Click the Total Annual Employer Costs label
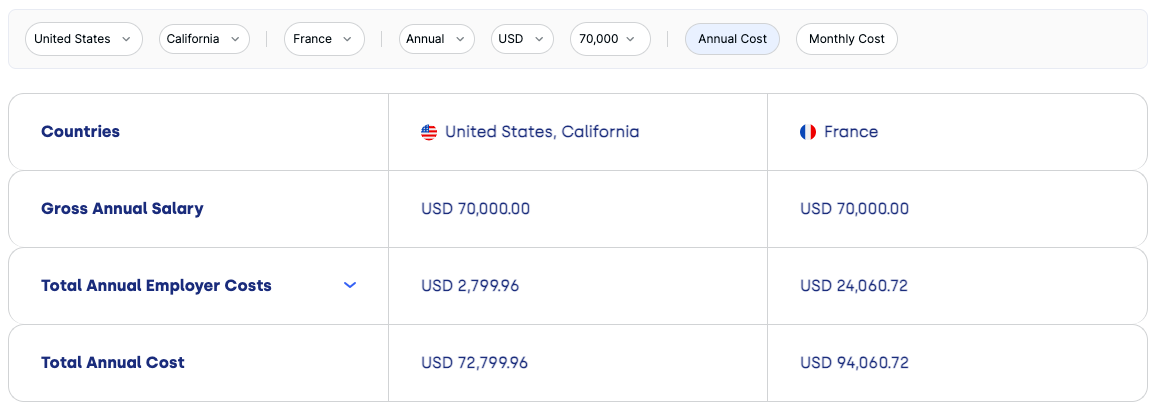This screenshot has height=409, width=1155. (156, 285)
